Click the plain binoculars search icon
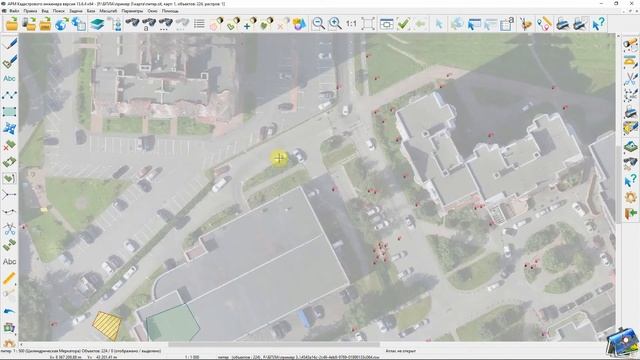The height and width of the screenshot is (360, 640). coord(132,24)
